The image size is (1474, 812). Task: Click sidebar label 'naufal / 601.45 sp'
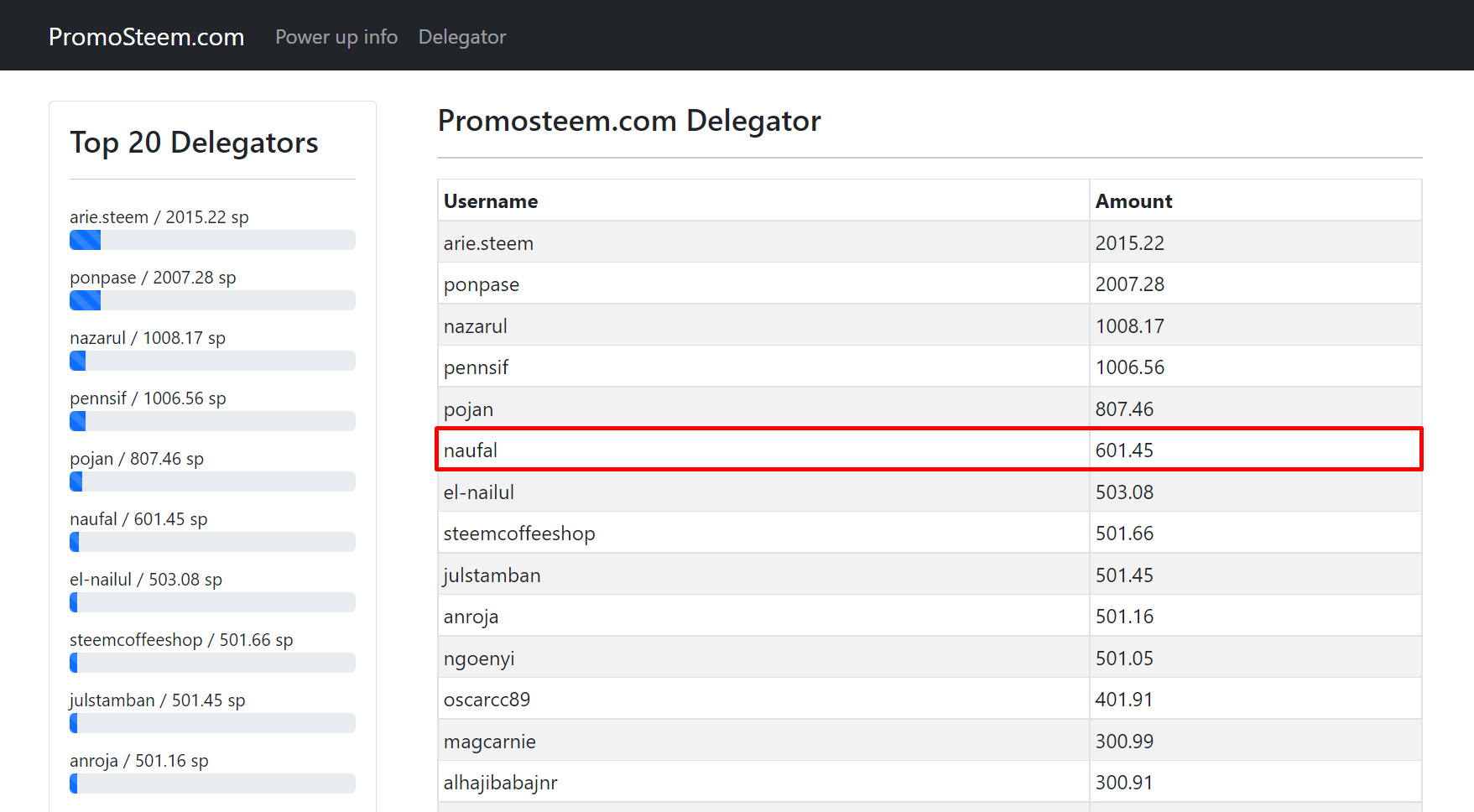point(138,519)
